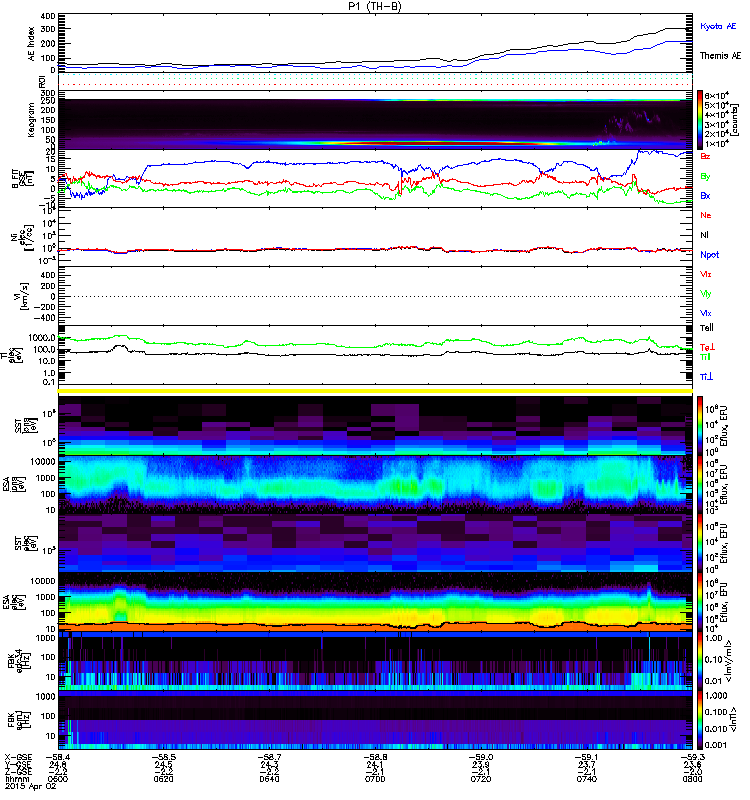Click the Keogram counts color bar
750x800 pixels.
(x=700, y=120)
